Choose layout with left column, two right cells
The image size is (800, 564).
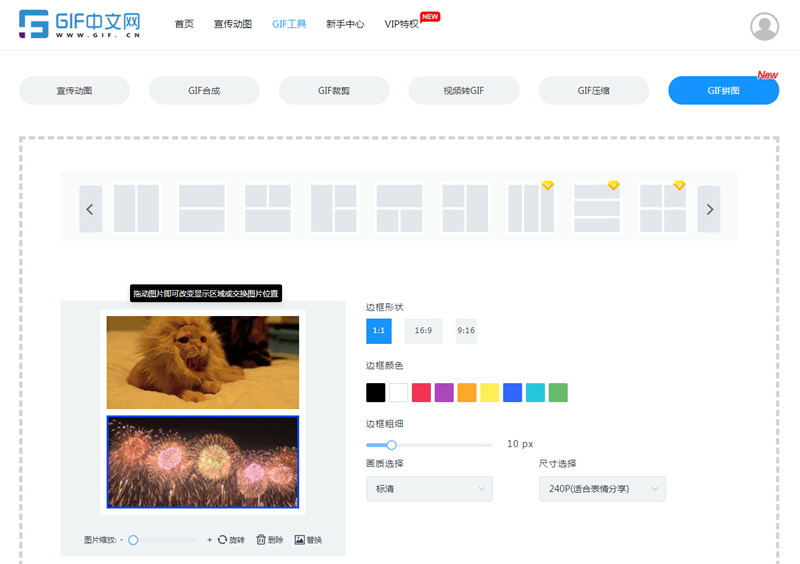334,208
